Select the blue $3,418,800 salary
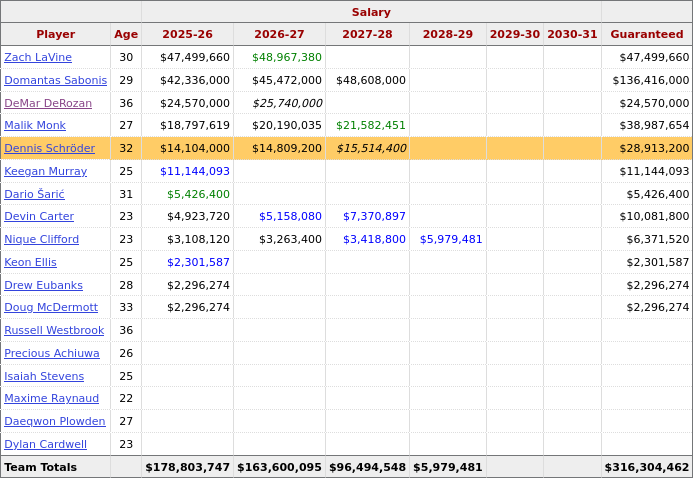Viewport: 694px width, 478px height. click(374, 239)
